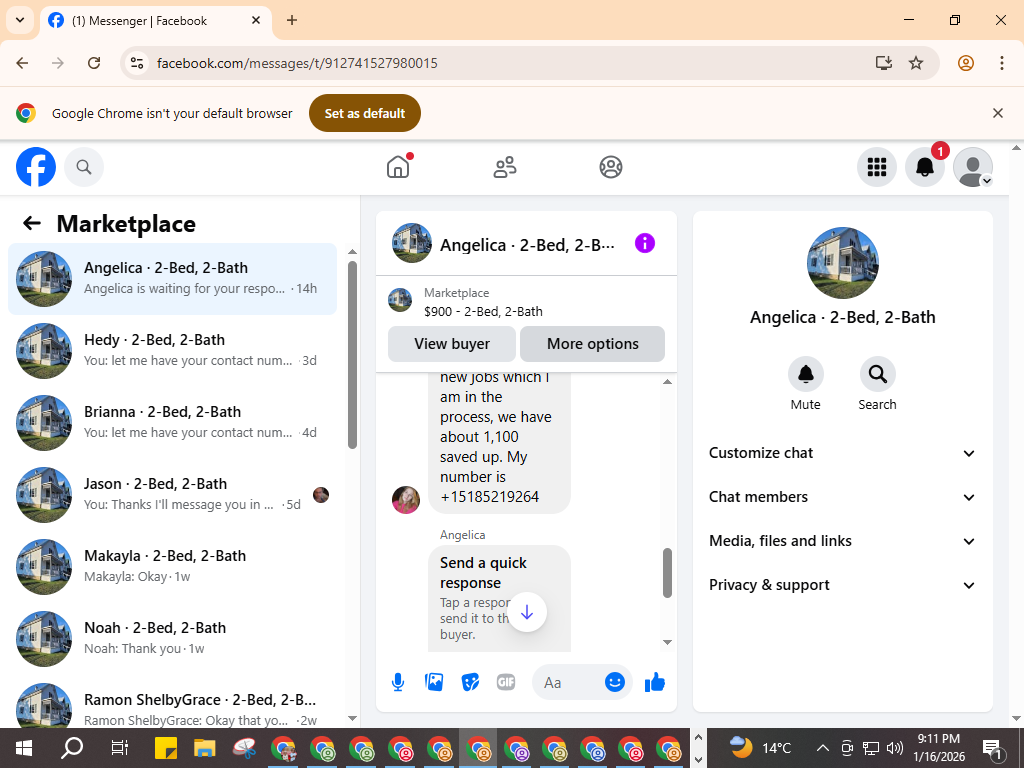Reload the page in Chrome
Image resolution: width=1024 pixels, height=768 pixels.
pyautogui.click(x=94, y=63)
